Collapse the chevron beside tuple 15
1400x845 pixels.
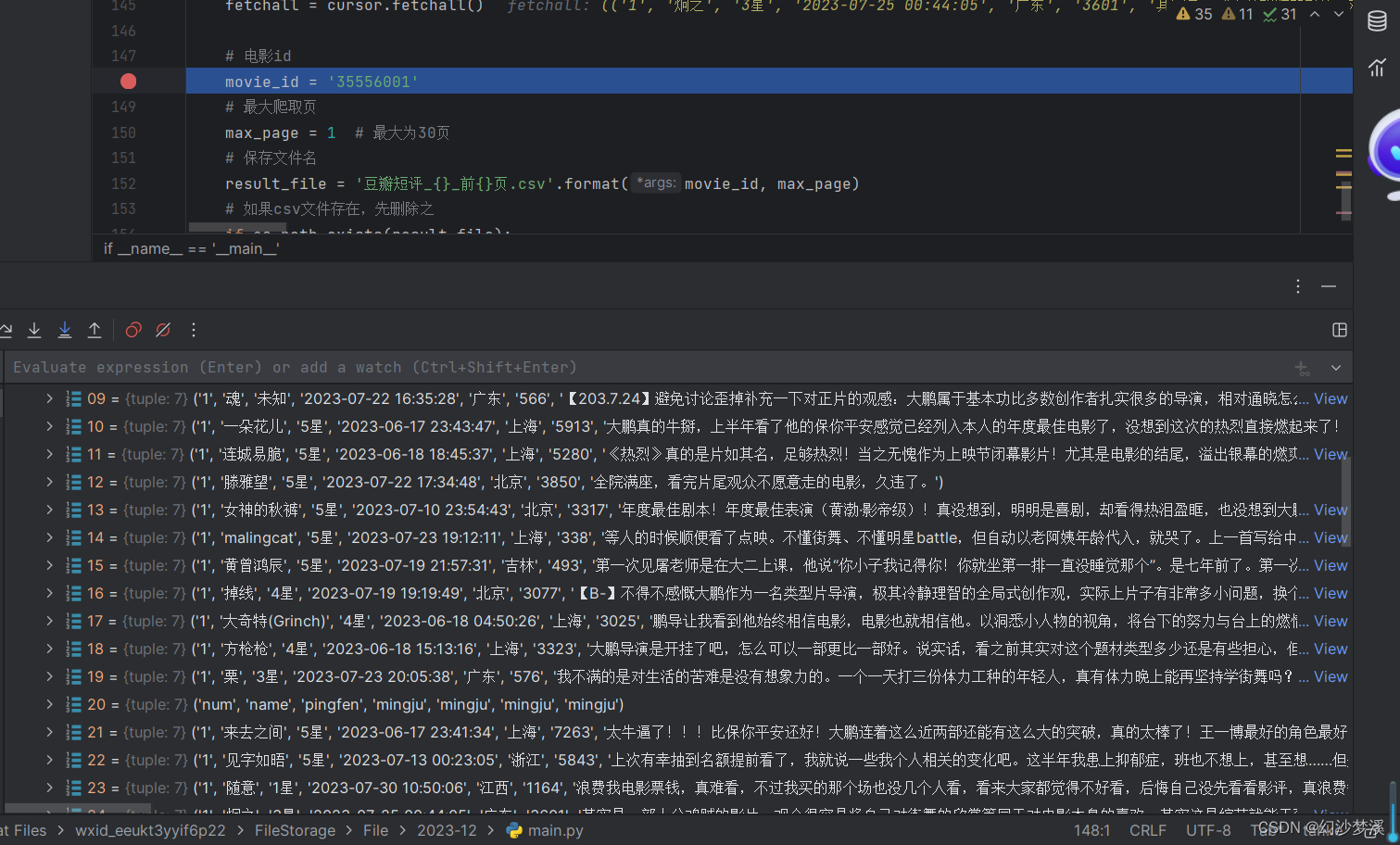48,565
